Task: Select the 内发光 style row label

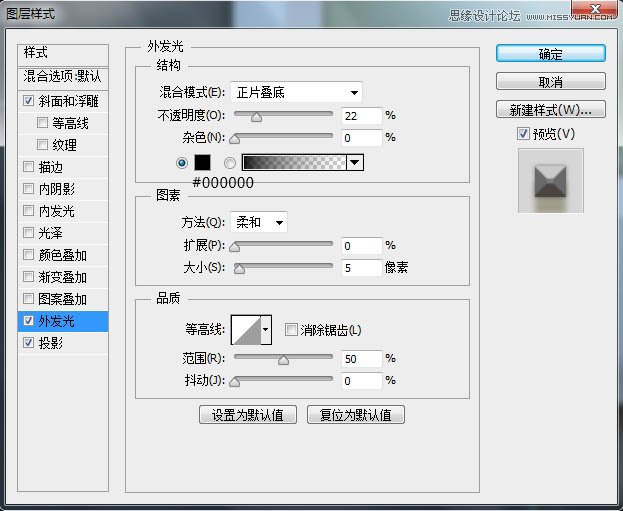Action: coord(56,211)
